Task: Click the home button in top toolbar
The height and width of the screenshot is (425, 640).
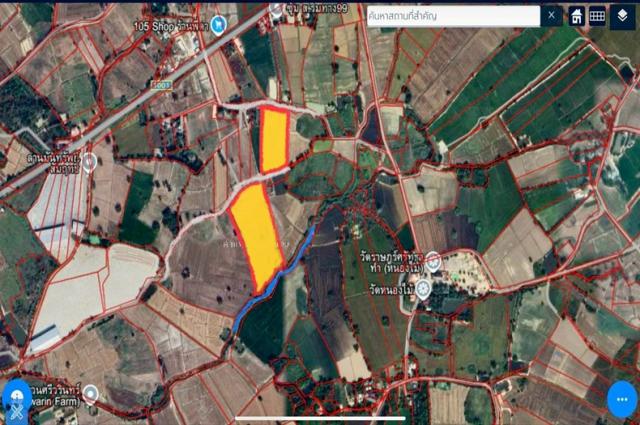Action: pos(577,16)
